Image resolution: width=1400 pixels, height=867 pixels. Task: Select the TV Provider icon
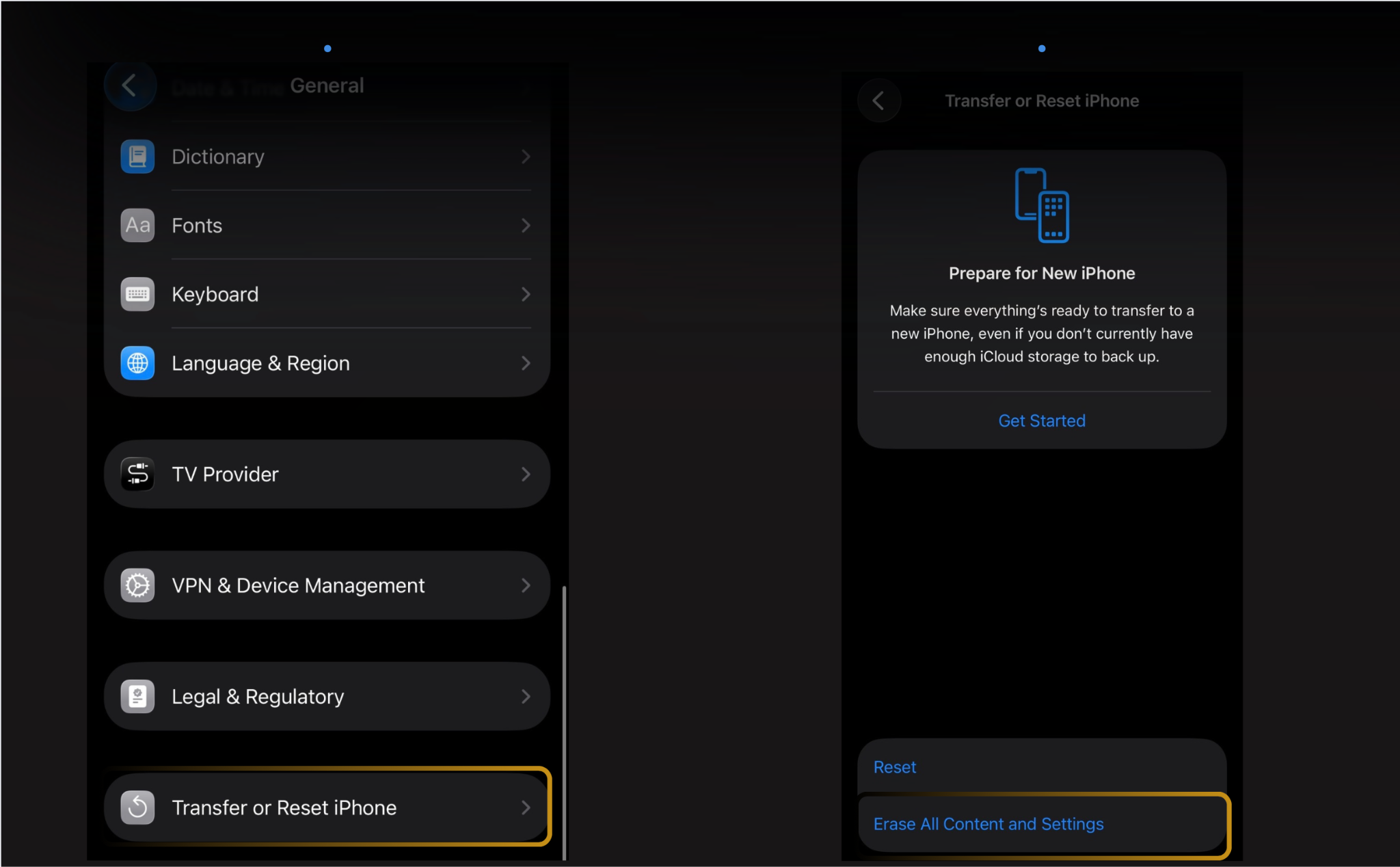[137, 474]
